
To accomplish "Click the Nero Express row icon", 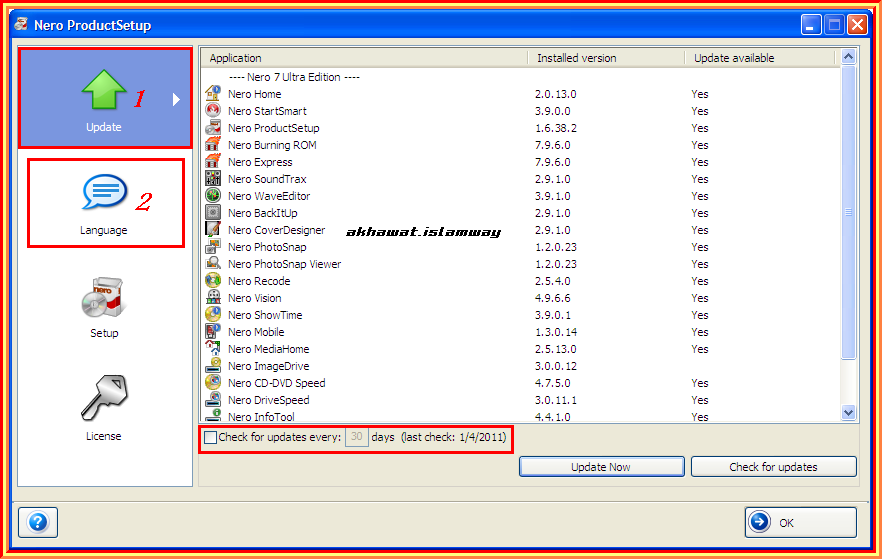I will pyautogui.click(x=213, y=161).
